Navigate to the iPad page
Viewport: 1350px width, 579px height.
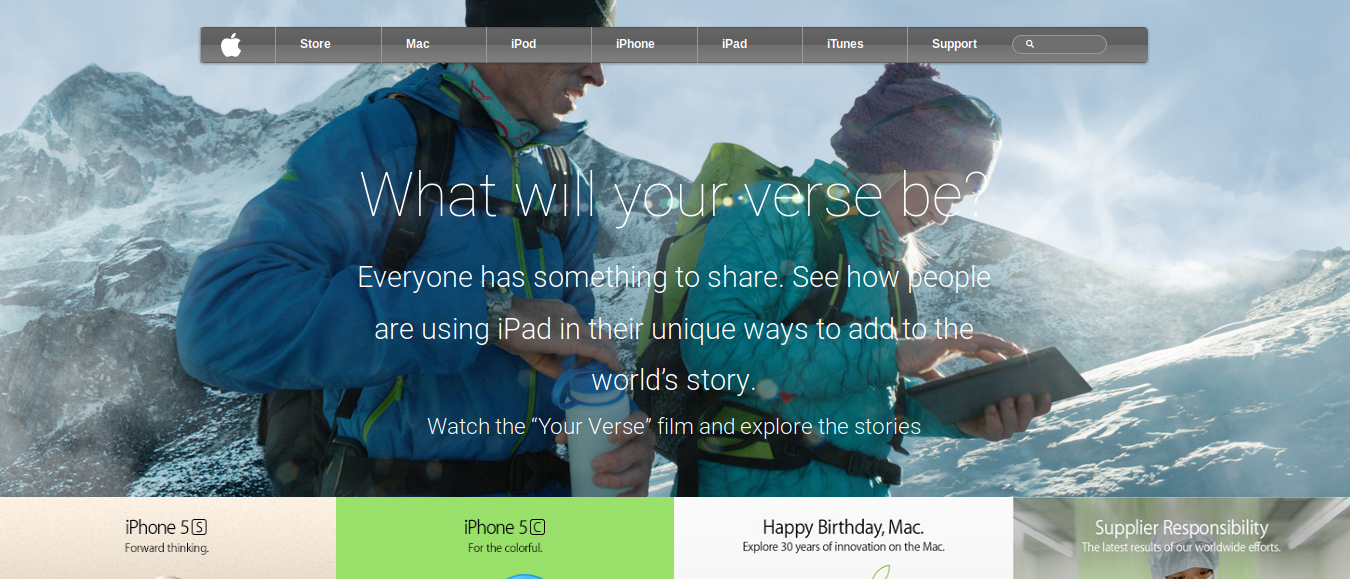point(735,44)
